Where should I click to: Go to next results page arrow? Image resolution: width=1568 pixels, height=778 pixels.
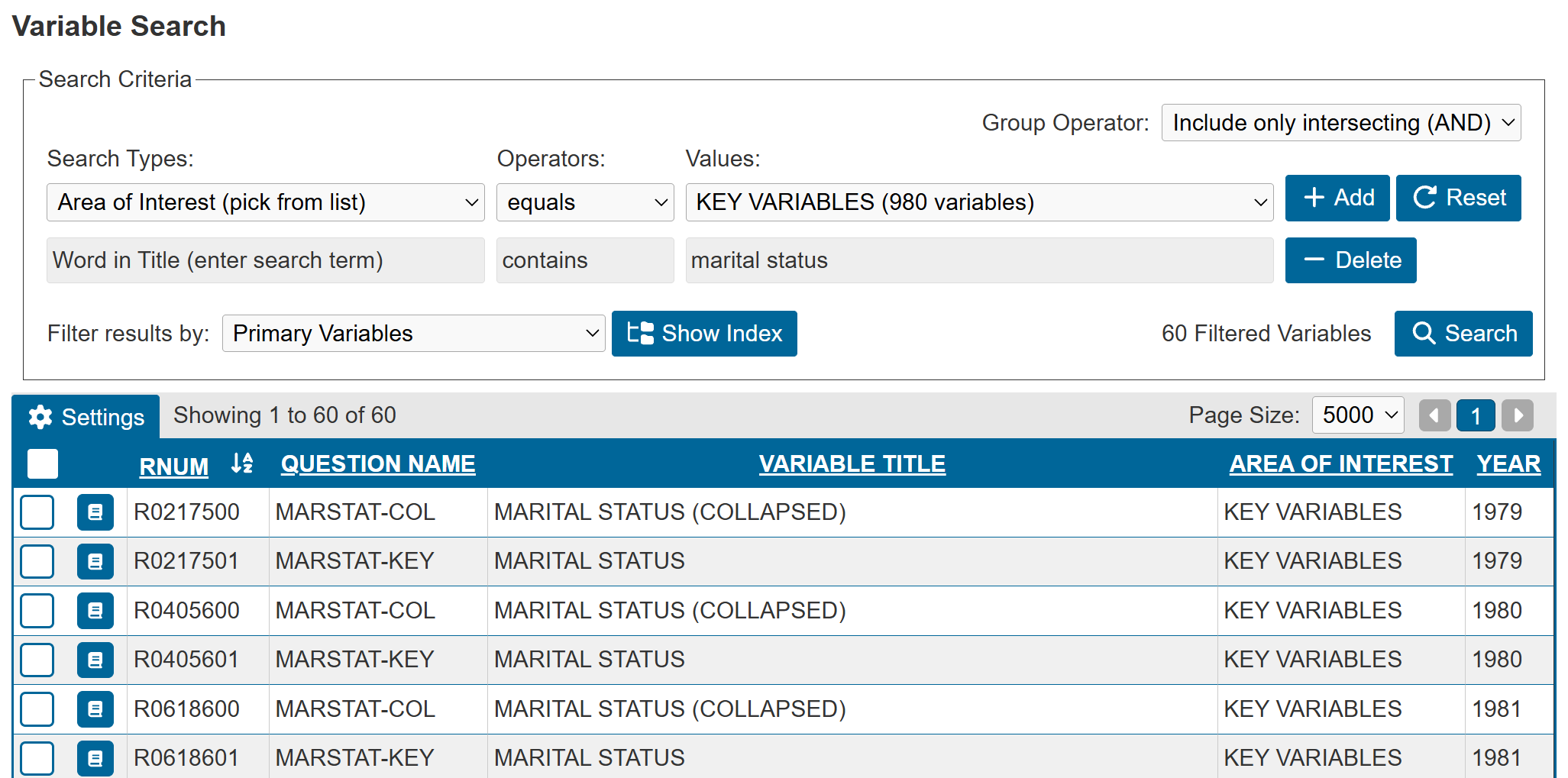[x=1518, y=415]
